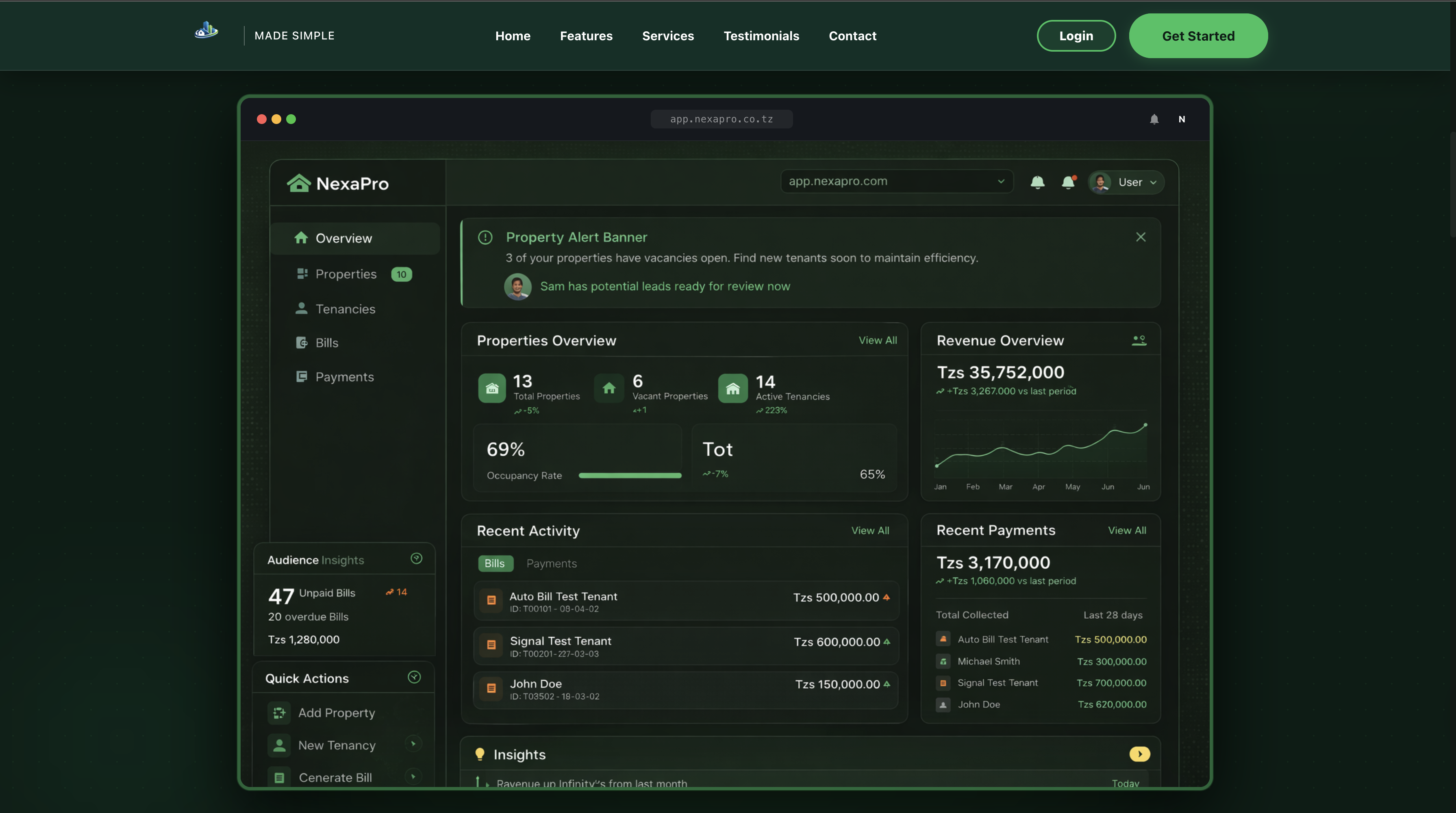Click the yellow Insights lightbulb icon

pyautogui.click(x=480, y=754)
